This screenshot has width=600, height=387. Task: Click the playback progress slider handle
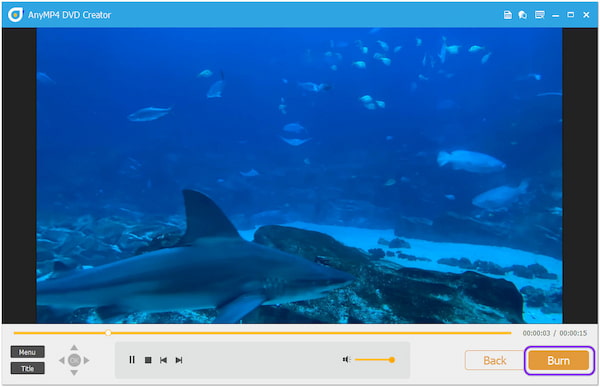point(108,333)
